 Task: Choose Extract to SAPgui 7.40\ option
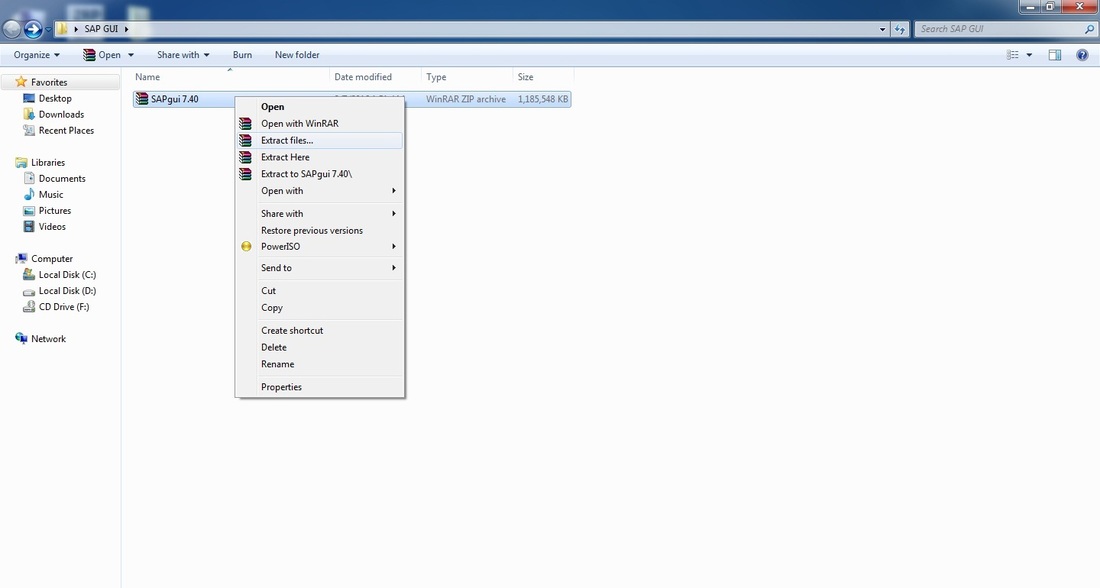320,174
